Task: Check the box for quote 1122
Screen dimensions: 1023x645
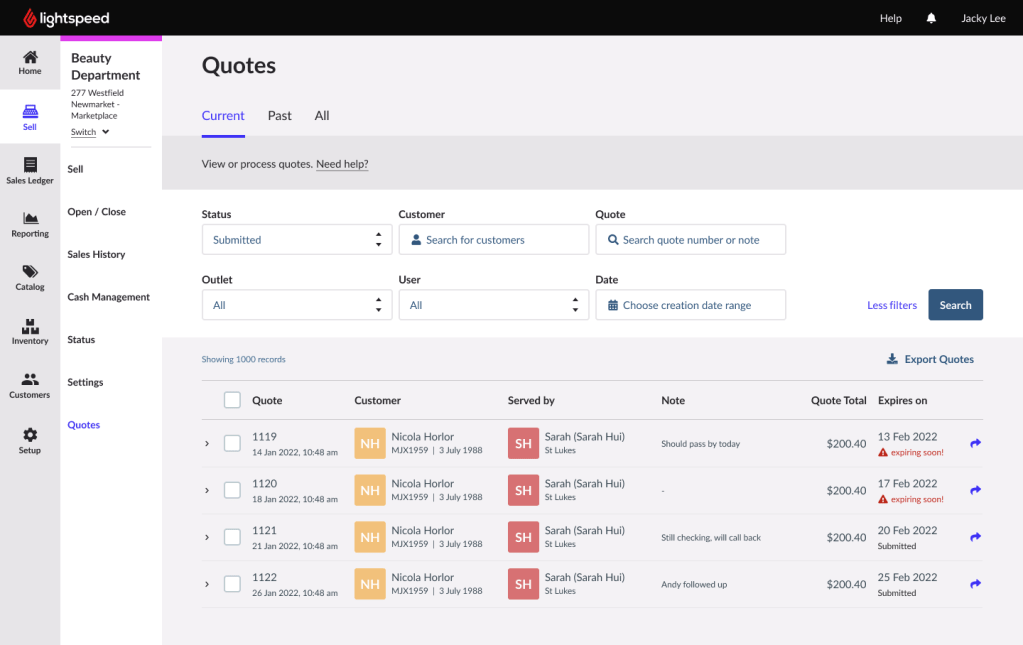Action: [x=232, y=584]
